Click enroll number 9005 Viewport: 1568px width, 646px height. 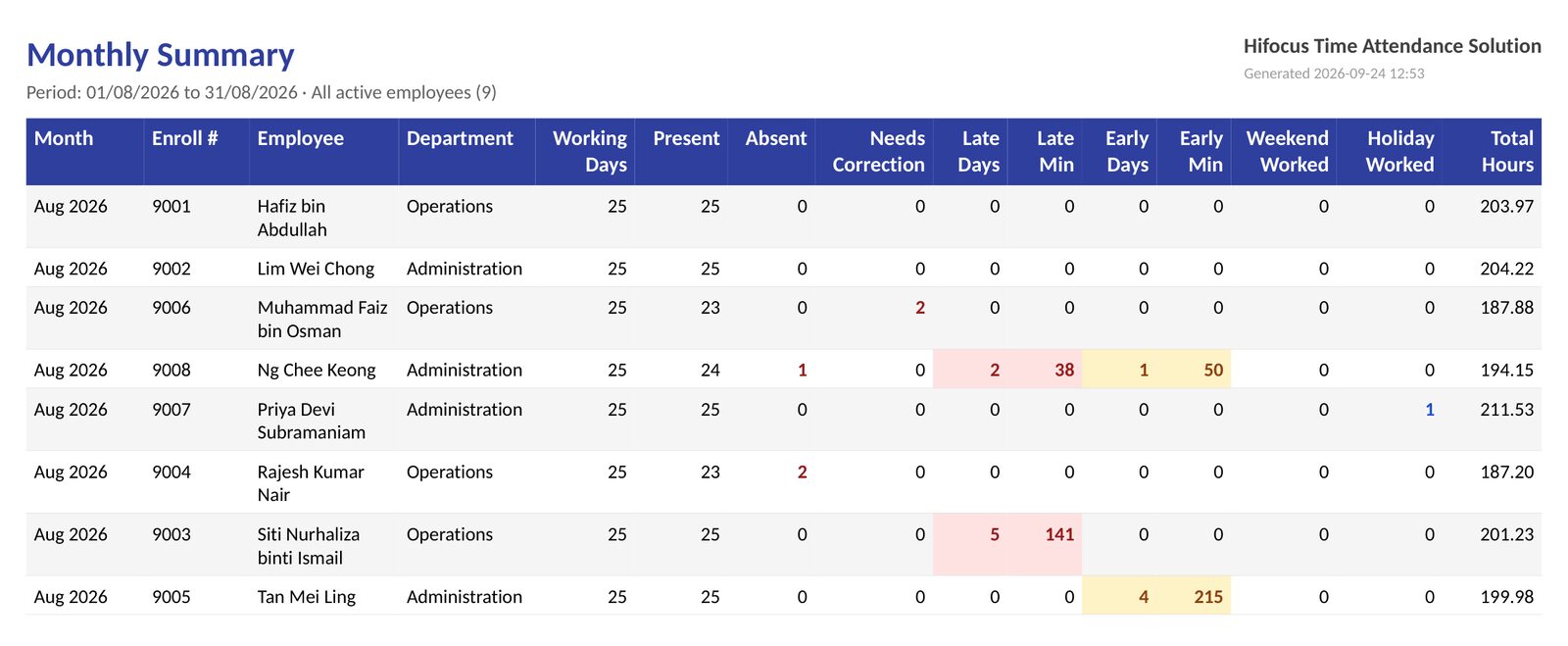pos(171,597)
